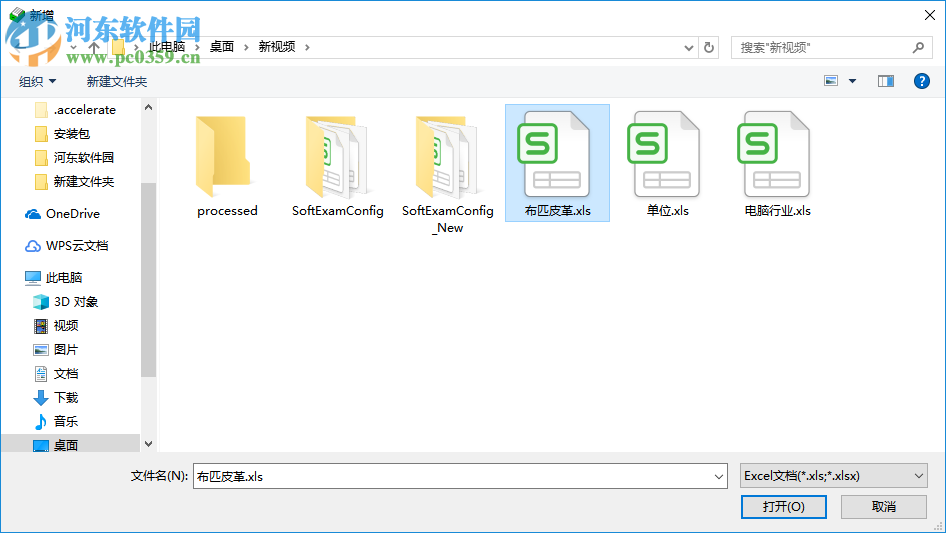Toggle the preview pane icon
This screenshot has width=946, height=533.
[x=886, y=81]
